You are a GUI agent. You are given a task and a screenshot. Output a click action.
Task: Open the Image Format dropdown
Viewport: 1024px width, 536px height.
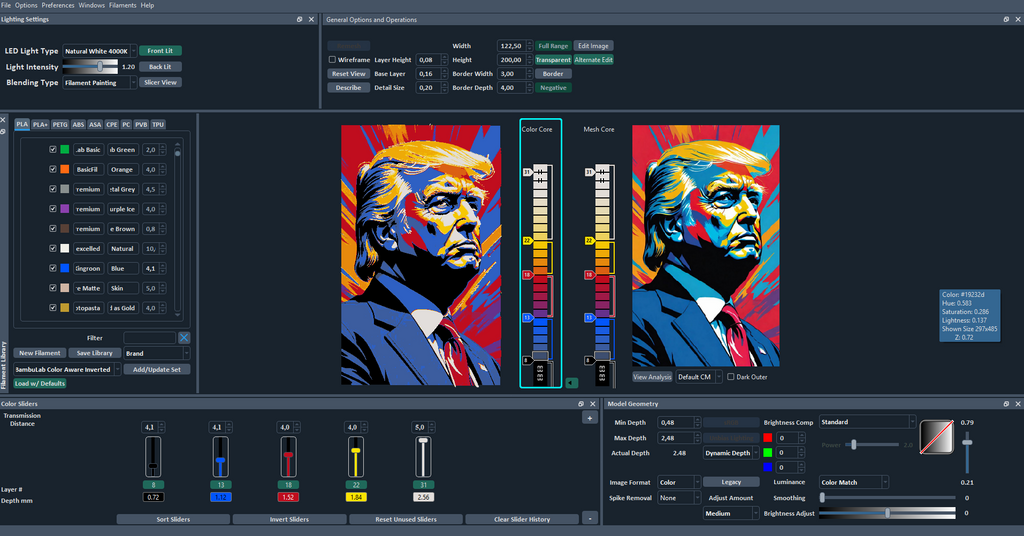[679, 482]
